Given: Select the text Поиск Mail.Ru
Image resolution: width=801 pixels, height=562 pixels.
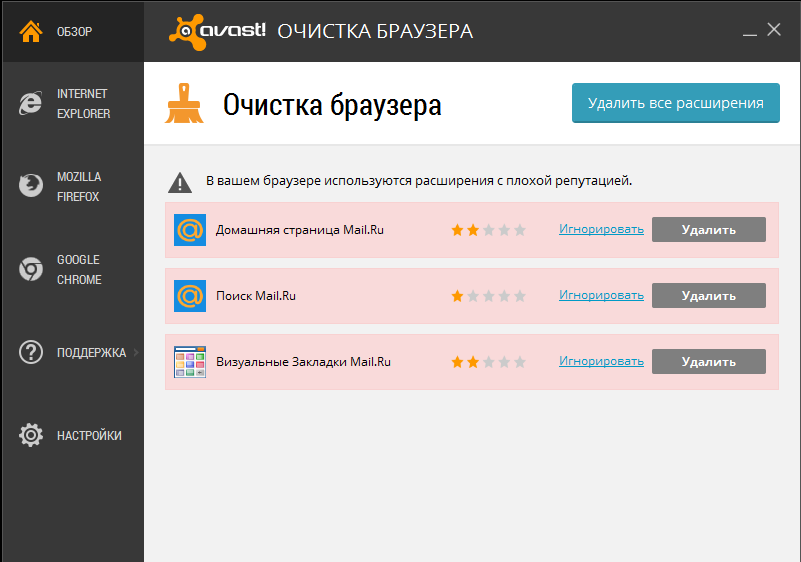Looking at the screenshot, I should tap(256, 296).
